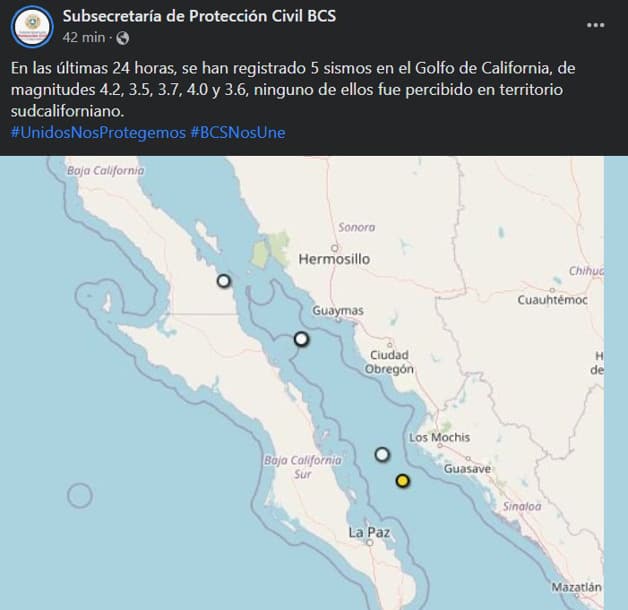
Task: Select the earthquake marker southwest of Guaymas
Action: pos(301,339)
